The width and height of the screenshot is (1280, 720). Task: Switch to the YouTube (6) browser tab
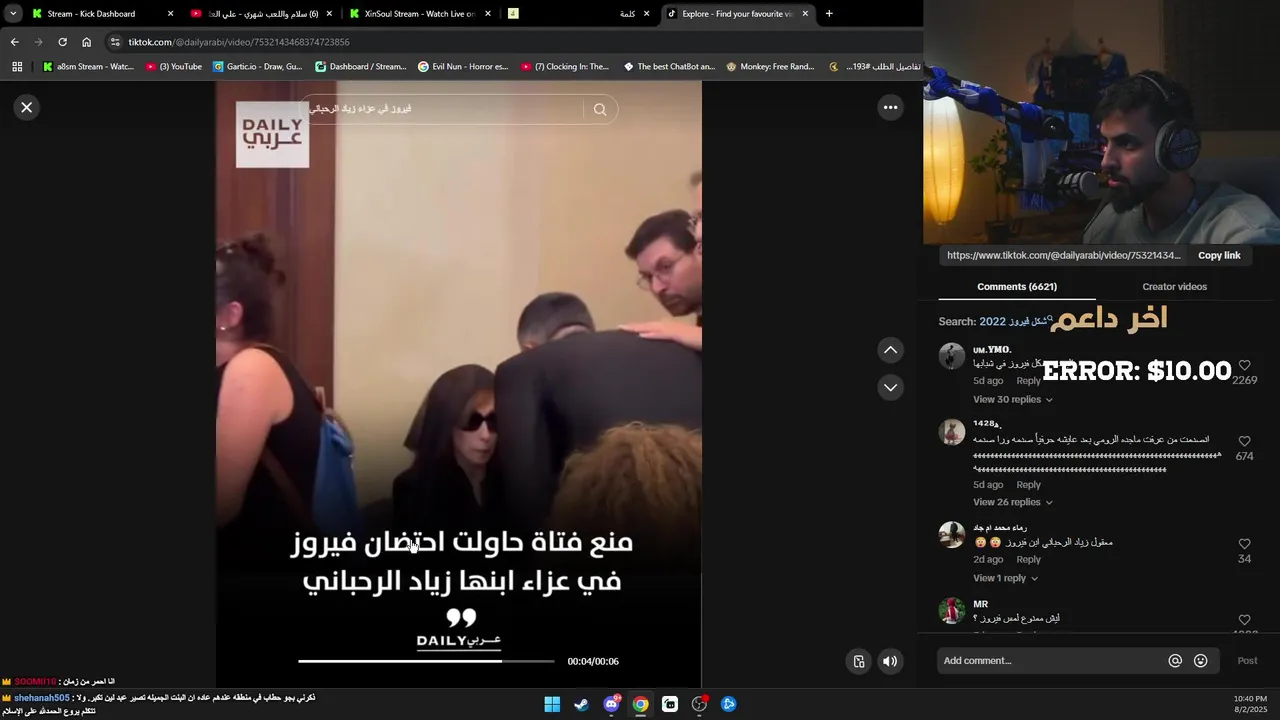pyautogui.click(x=262, y=14)
